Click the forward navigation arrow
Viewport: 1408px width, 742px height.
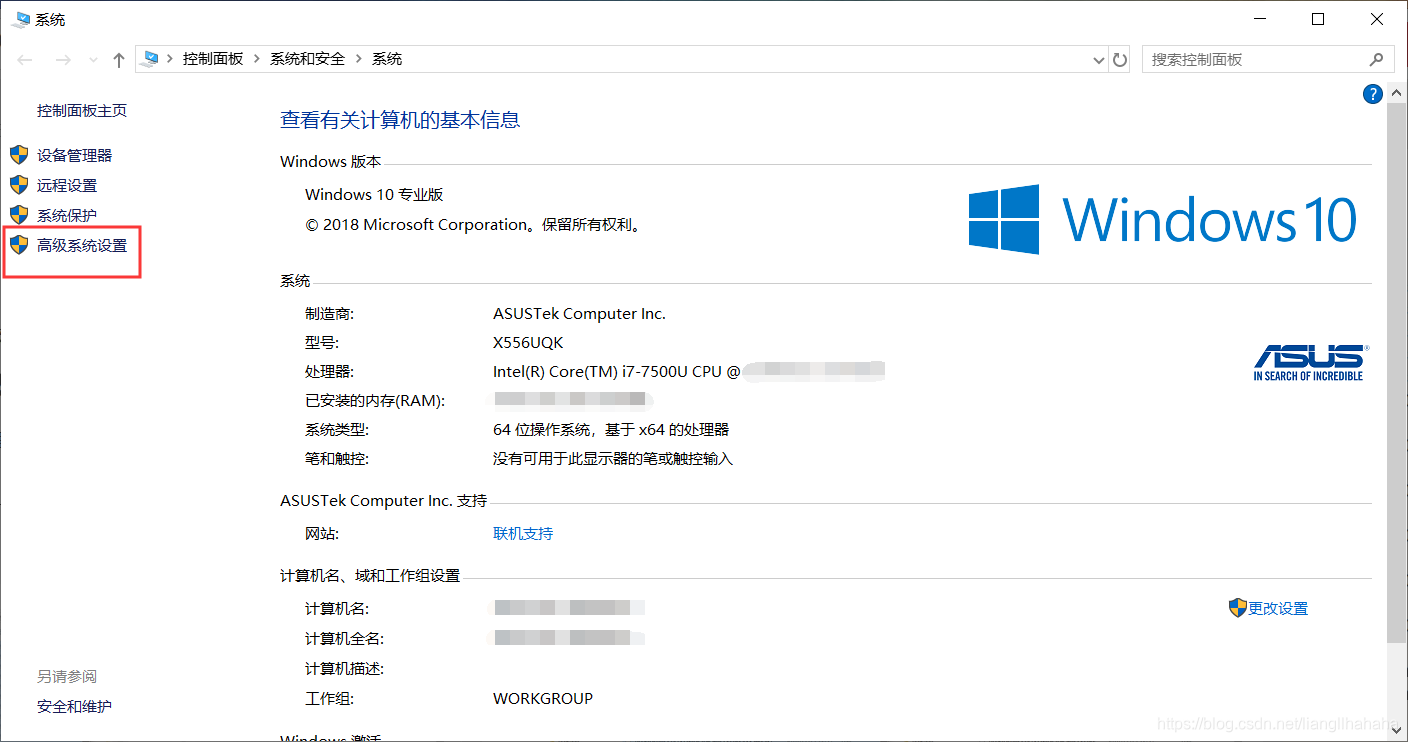click(x=63, y=60)
